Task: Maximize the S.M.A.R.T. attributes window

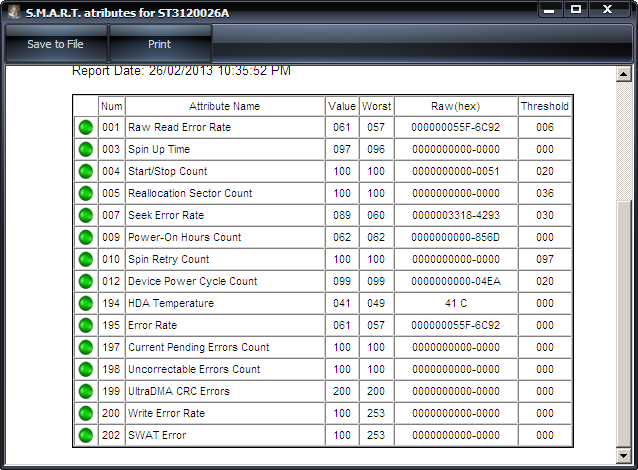Action: tap(576, 10)
